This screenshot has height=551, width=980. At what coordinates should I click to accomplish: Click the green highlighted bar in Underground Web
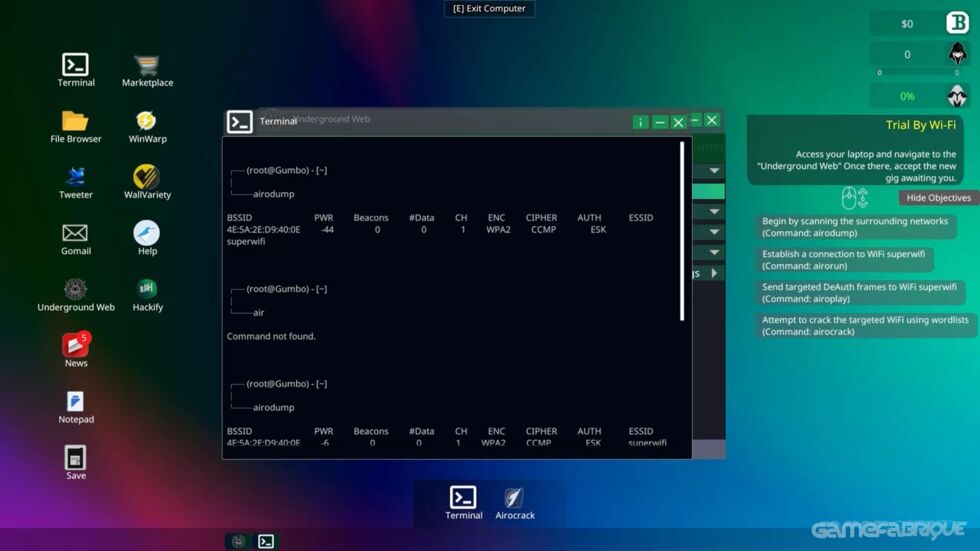click(709, 191)
